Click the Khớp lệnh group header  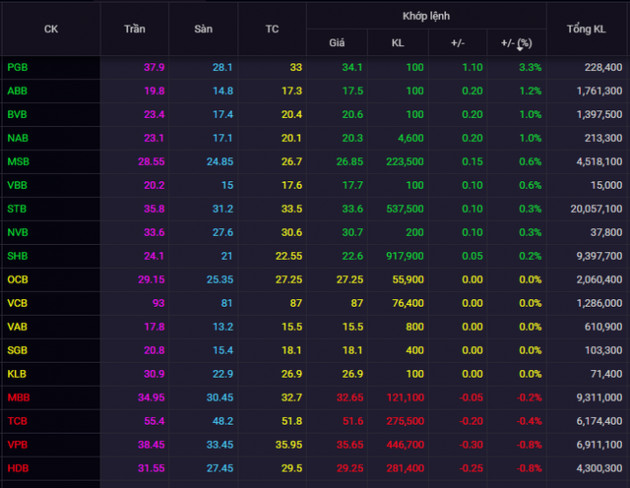[426, 16]
